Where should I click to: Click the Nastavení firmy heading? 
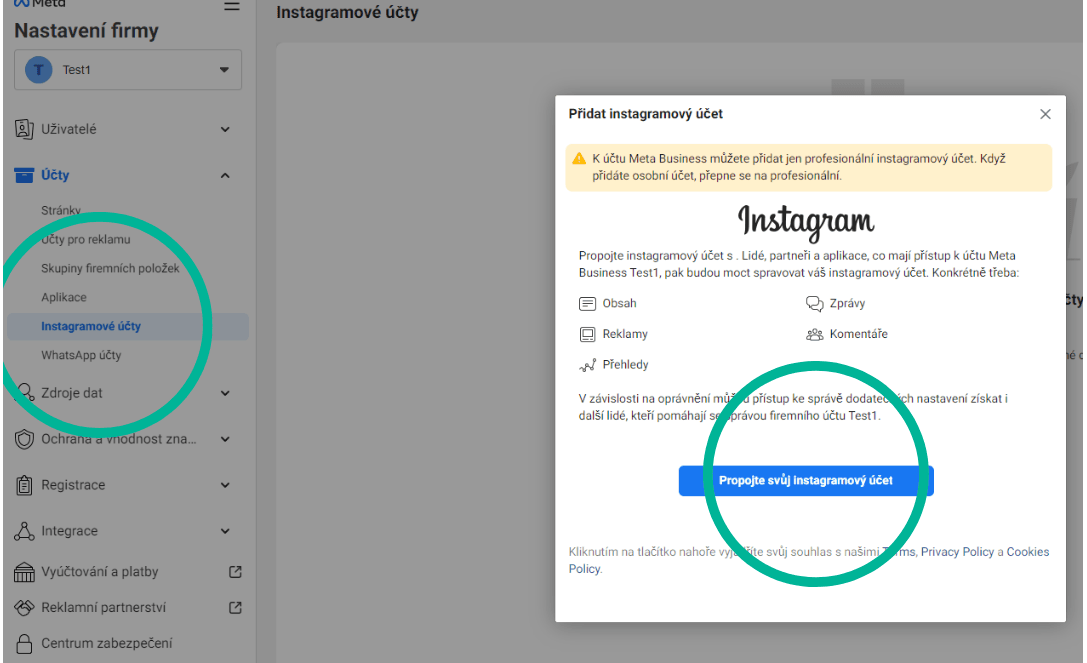coord(87,31)
